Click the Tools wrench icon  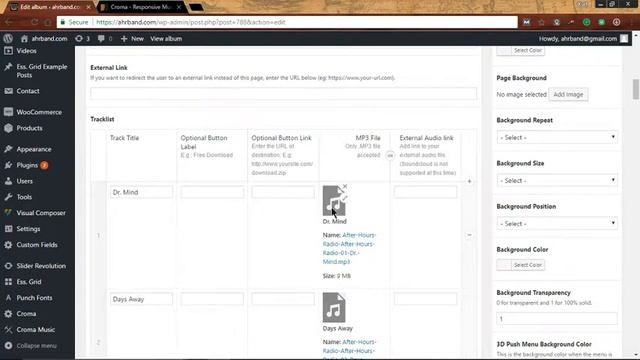tap(8, 197)
